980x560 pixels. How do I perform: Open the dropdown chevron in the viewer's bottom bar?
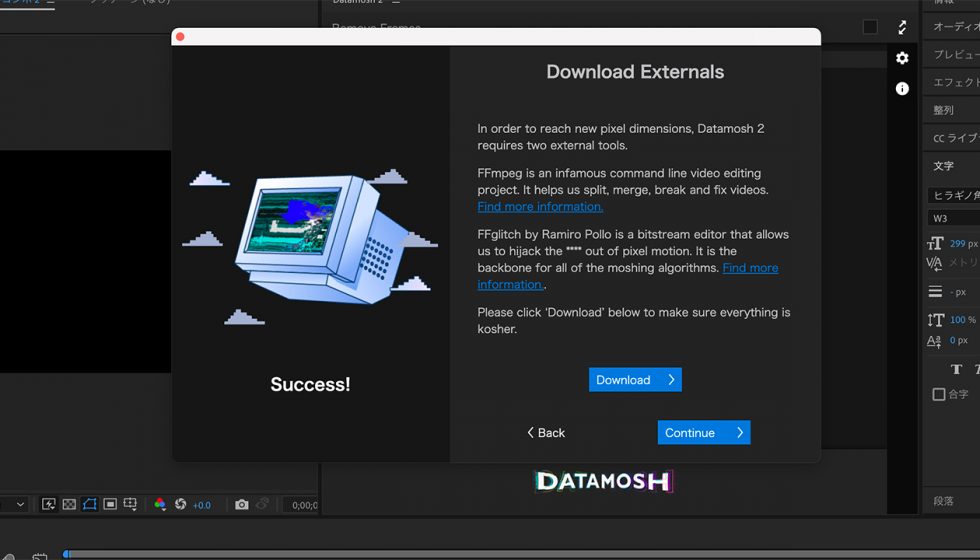[21, 504]
